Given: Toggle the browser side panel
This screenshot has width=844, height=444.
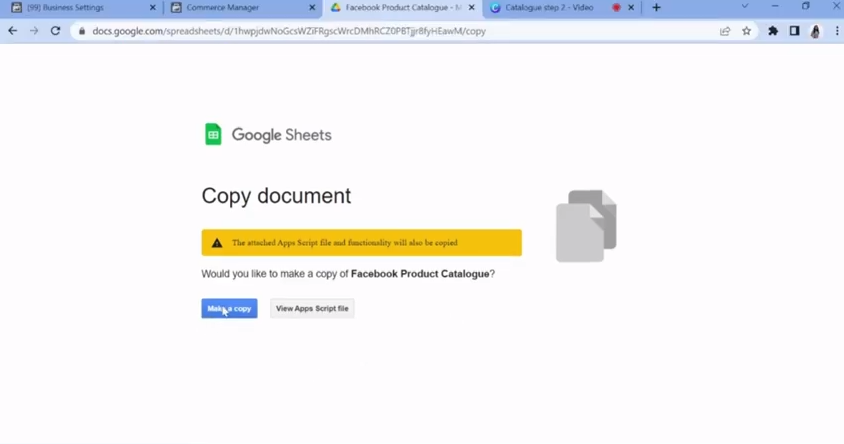Looking at the screenshot, I should pos(794,31).
